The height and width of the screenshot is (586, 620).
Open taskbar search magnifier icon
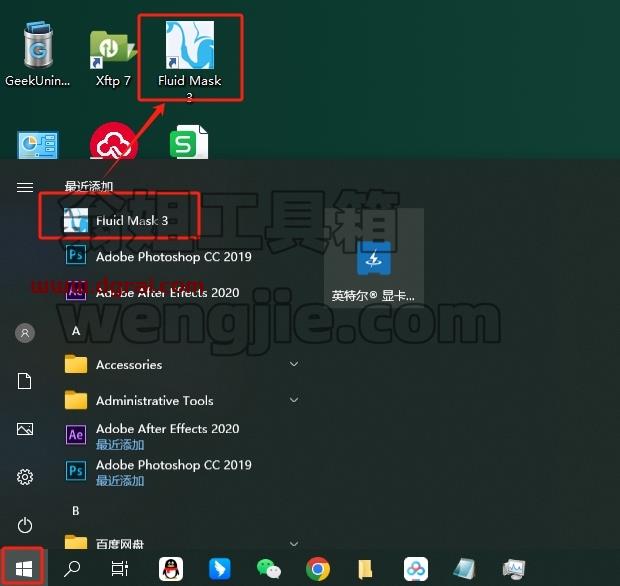72,569
